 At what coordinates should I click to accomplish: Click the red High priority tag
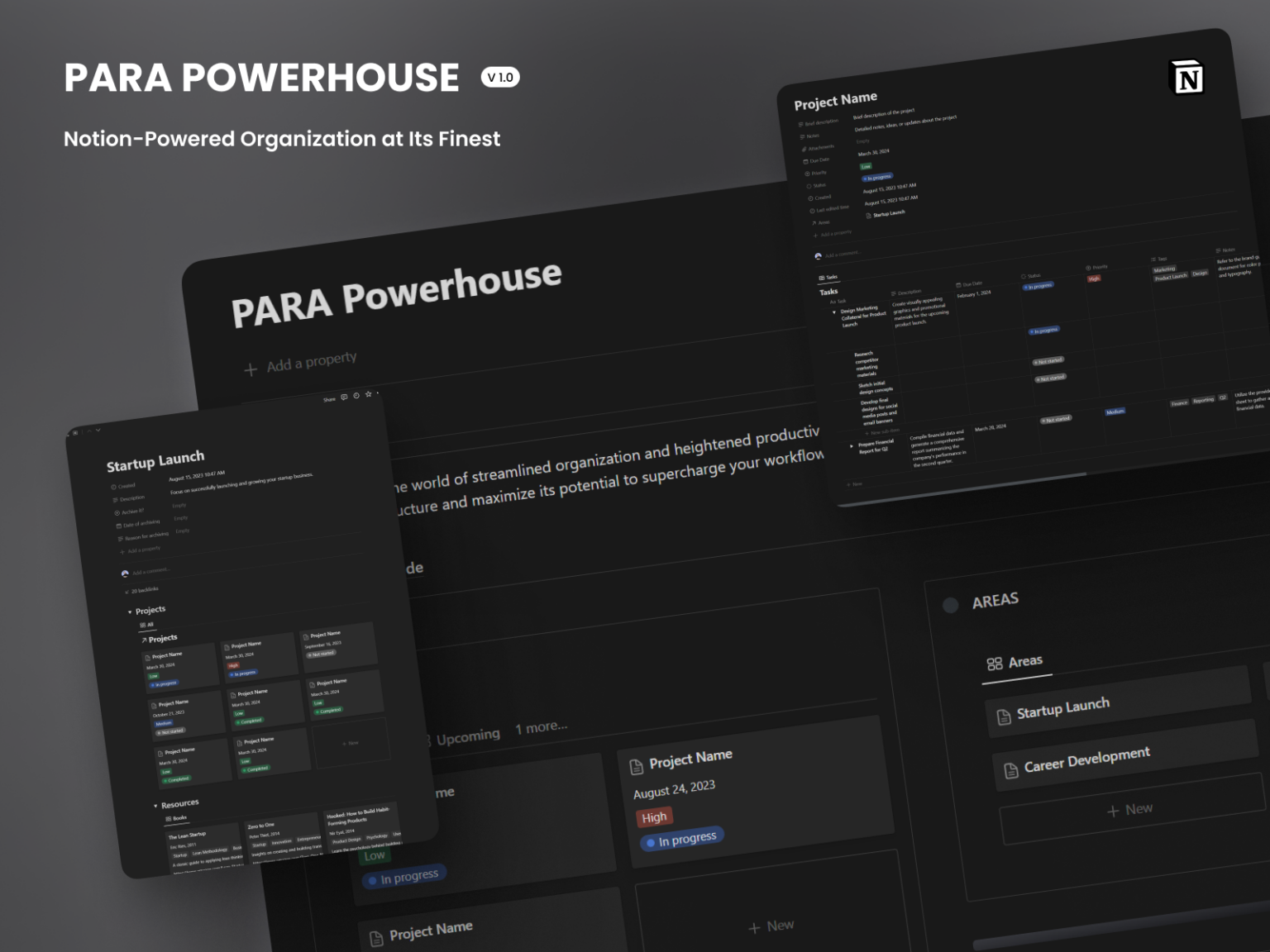point(653,817)
